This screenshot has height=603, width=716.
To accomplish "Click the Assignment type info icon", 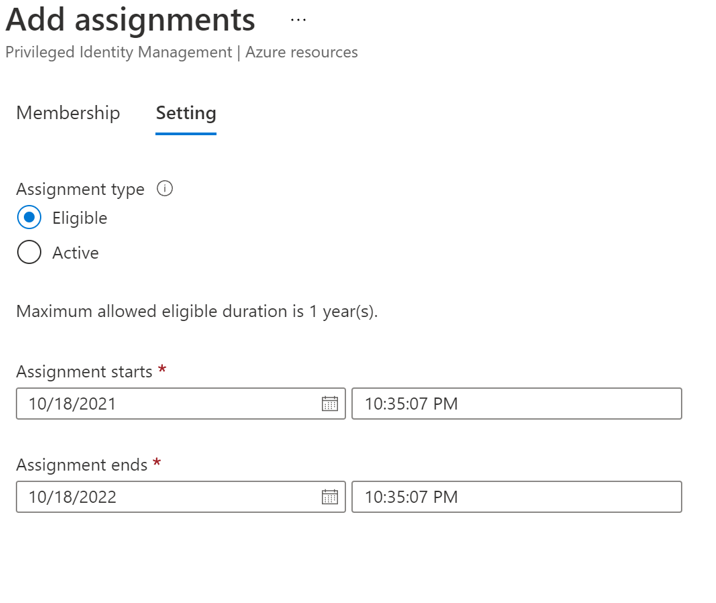I will click(166, 188).
